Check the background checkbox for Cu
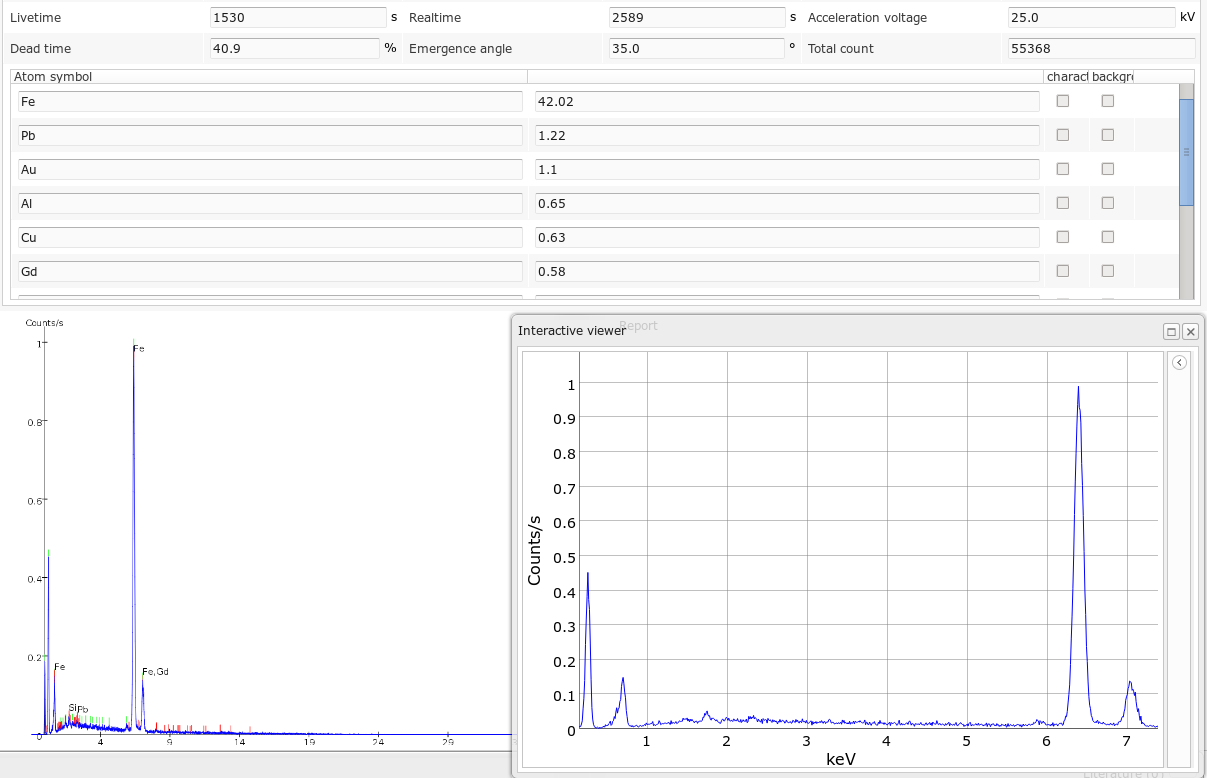 (x=1108, y=237)
